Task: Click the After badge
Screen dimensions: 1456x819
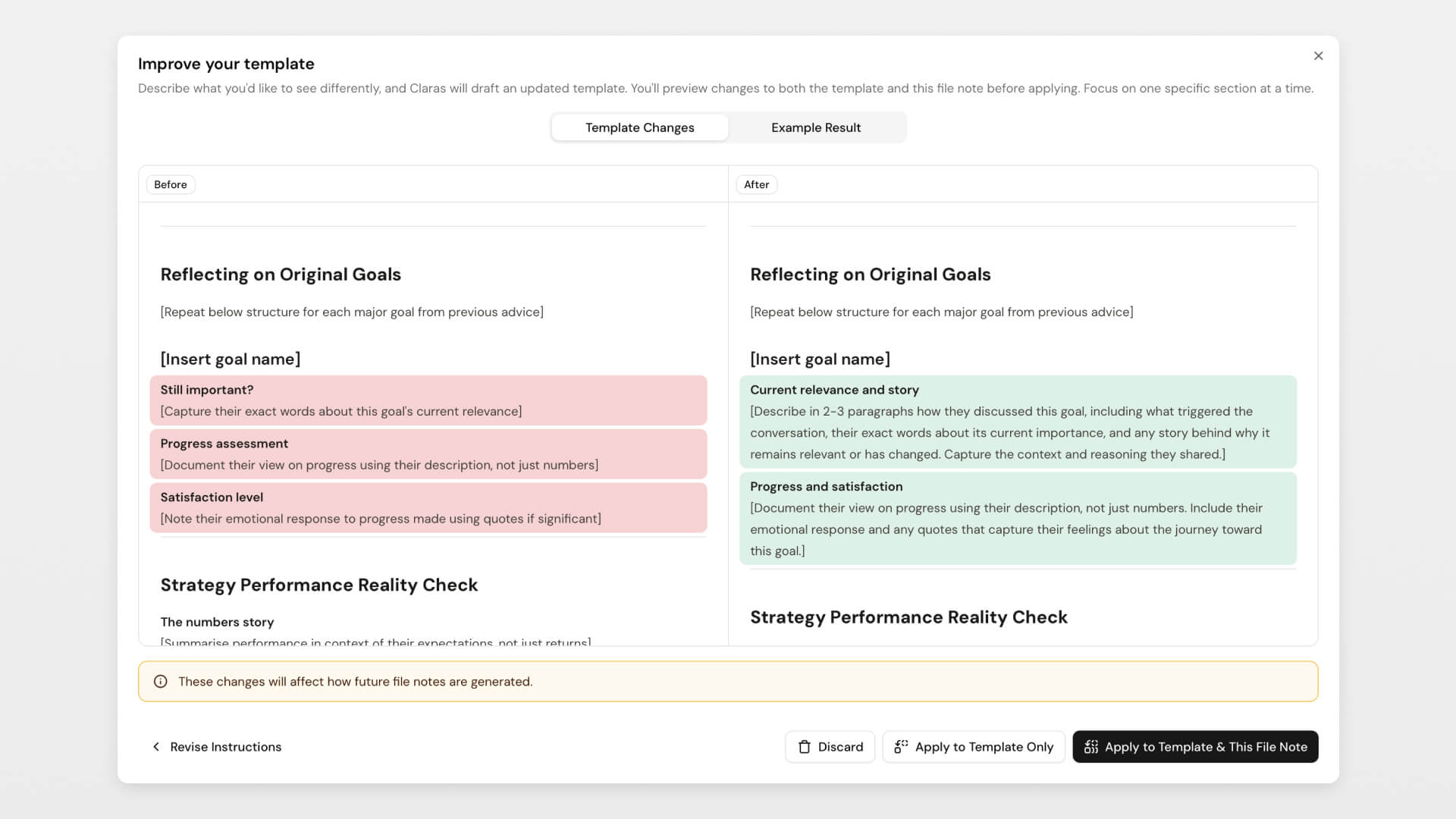Action: [756, 184]
